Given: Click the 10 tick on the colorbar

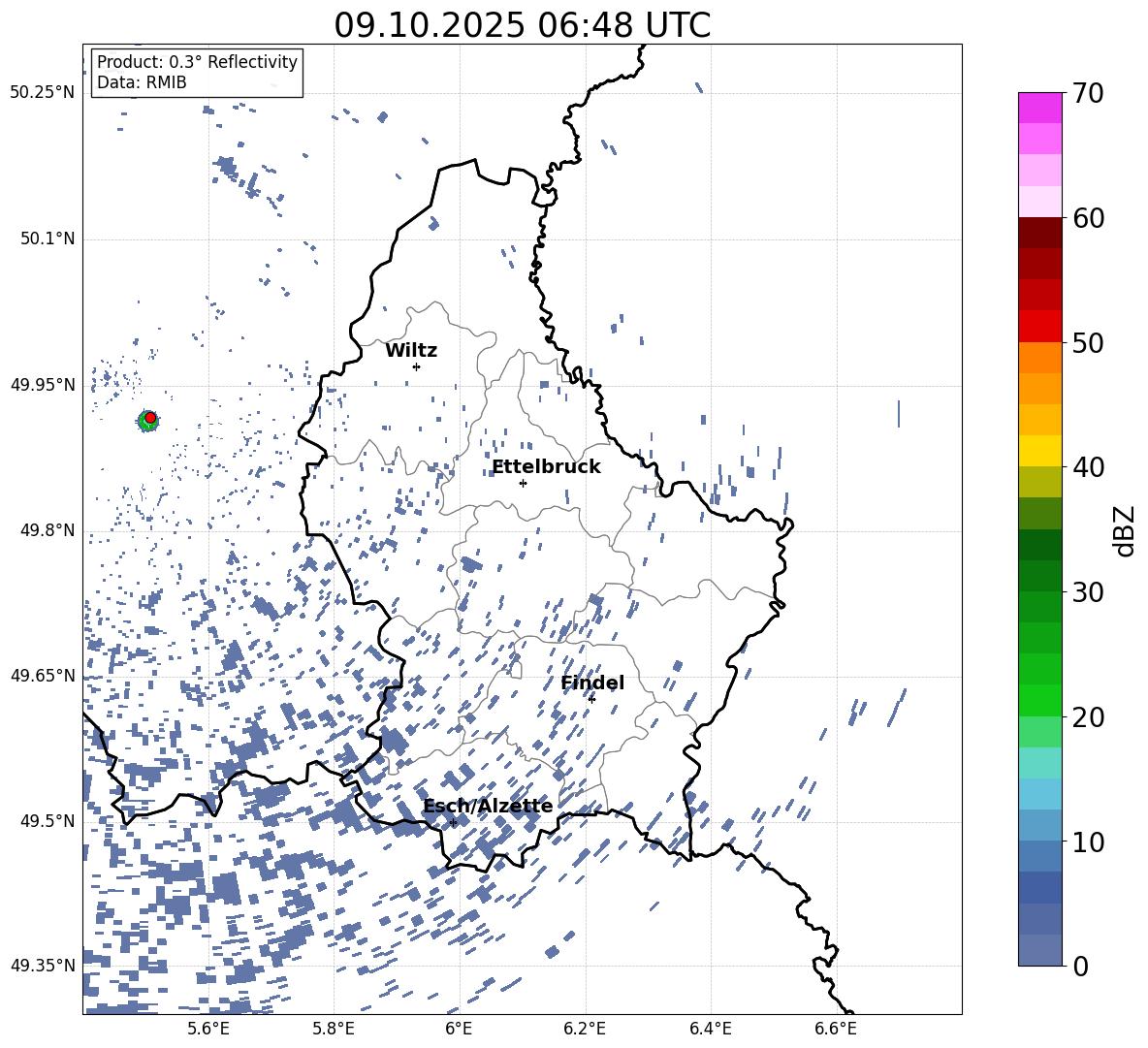Looking at the screenshot, I should point(1089,842).
